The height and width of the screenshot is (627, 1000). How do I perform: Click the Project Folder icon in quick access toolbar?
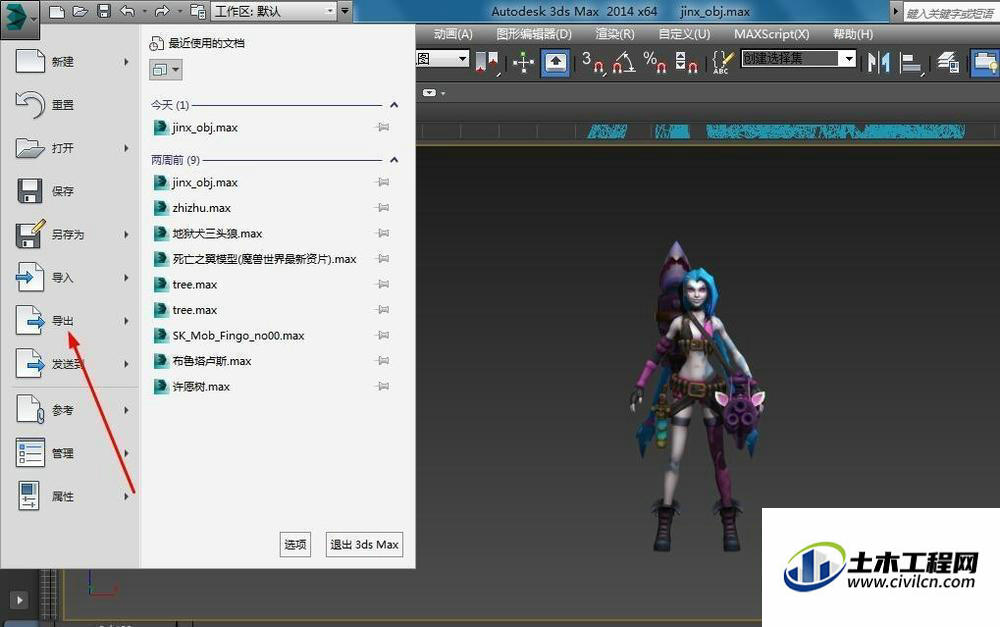coord(198,11)
